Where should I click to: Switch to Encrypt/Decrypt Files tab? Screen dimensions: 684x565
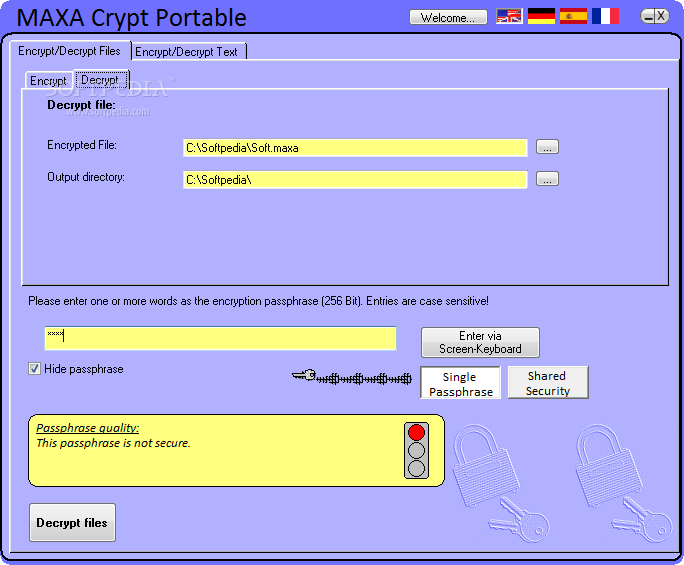tap(69, 51)
